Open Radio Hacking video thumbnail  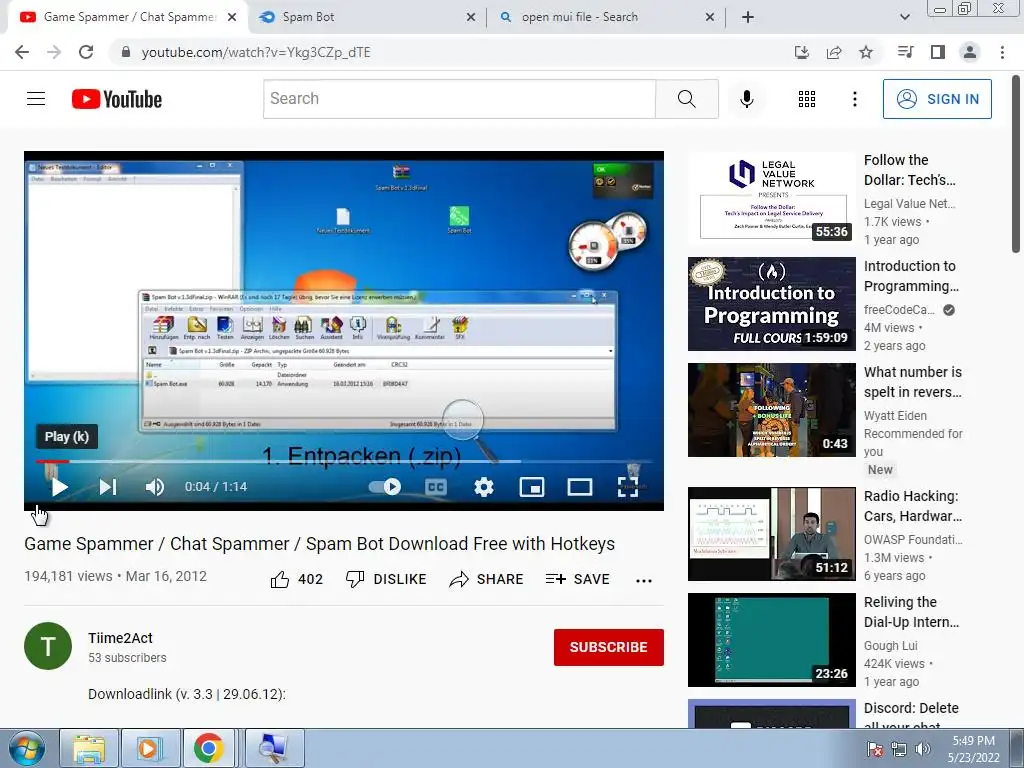click(x=771, y=534)
